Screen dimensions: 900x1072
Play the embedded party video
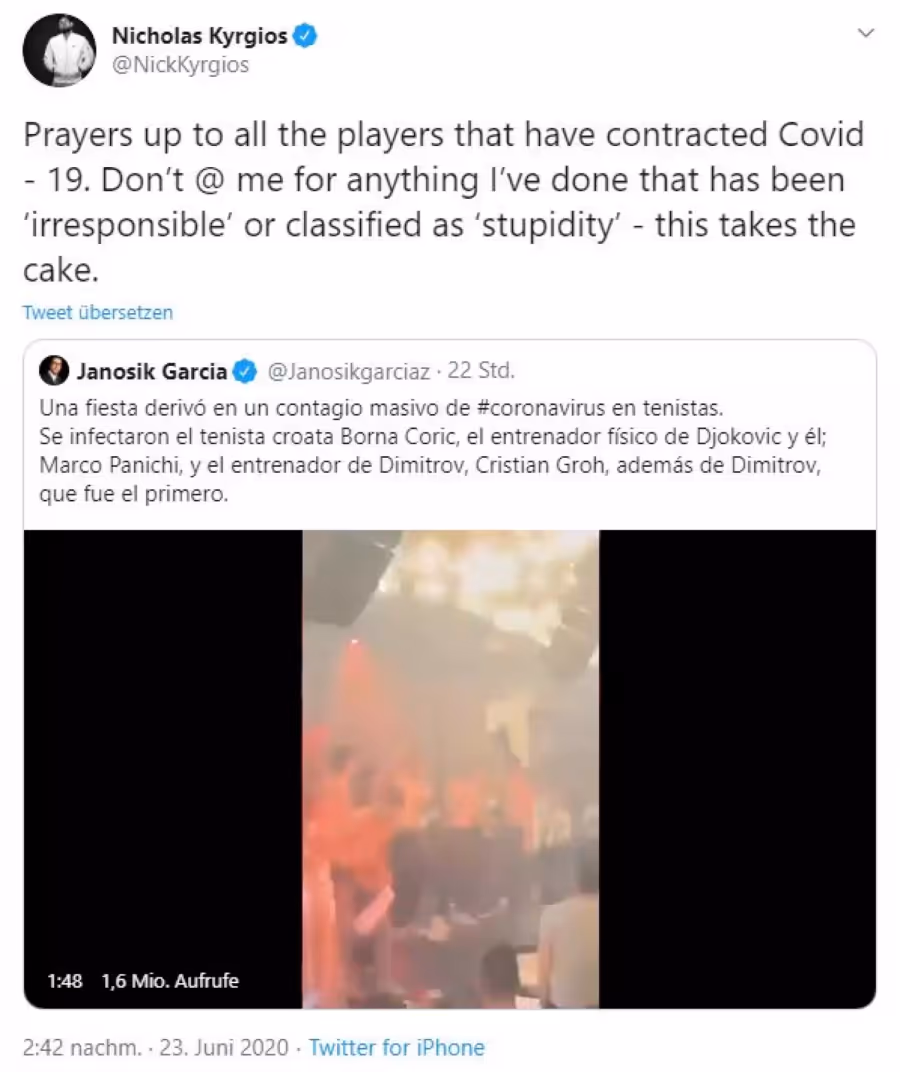[x=451, y=768]
